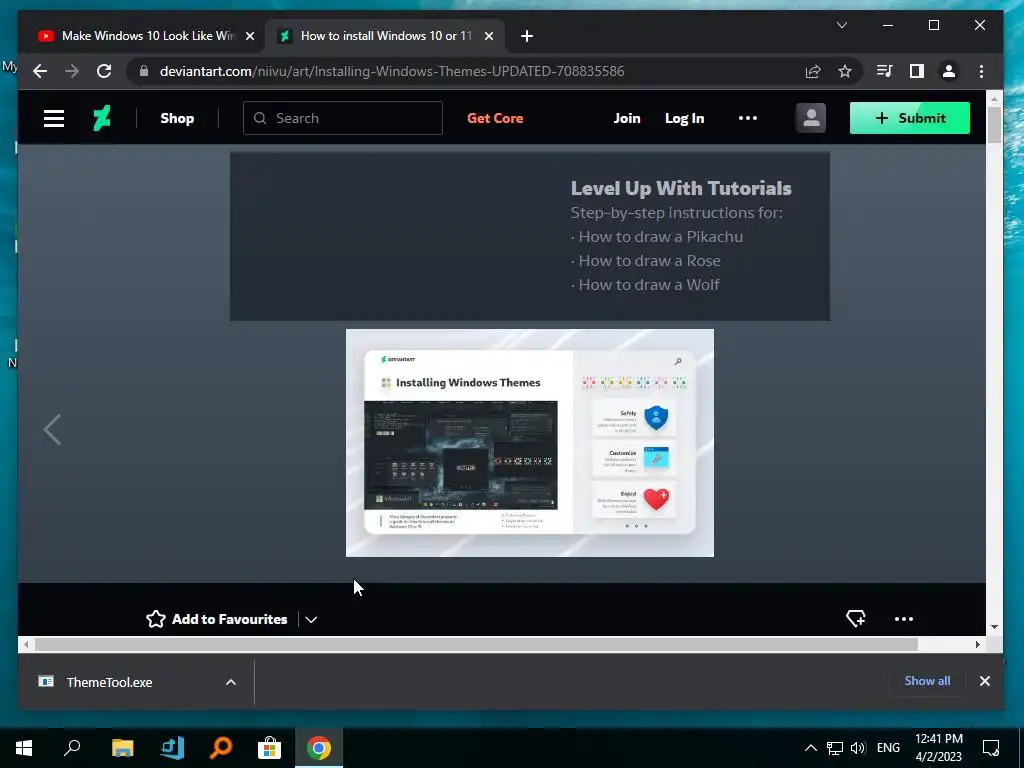Click the horizontal scrollbar thumb
Image resolution: width=1024 pixels, height=768 pixels.
click(x=476, y=645)
